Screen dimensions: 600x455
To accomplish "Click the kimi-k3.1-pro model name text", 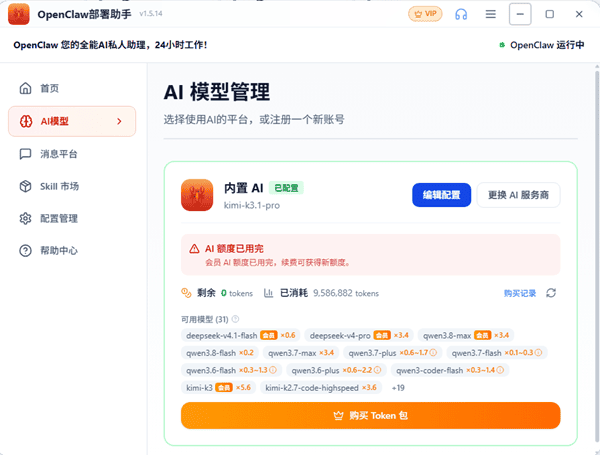I will pos(252,205).
